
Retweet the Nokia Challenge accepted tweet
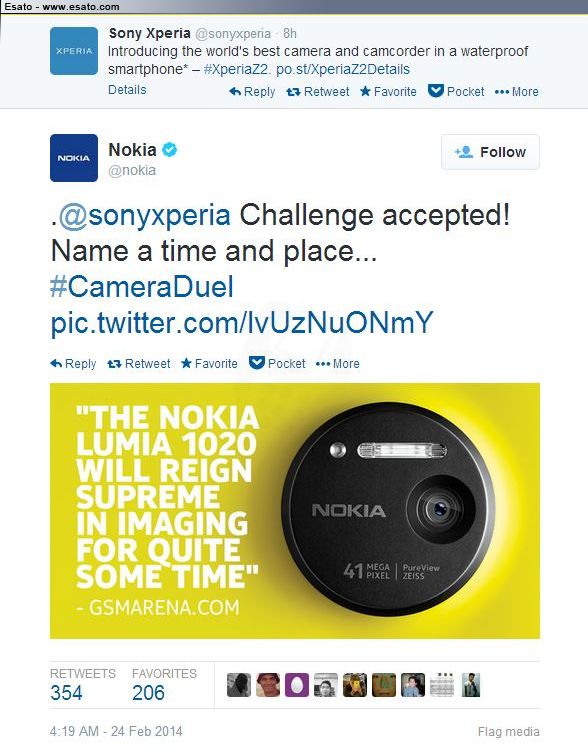[139, 364]
